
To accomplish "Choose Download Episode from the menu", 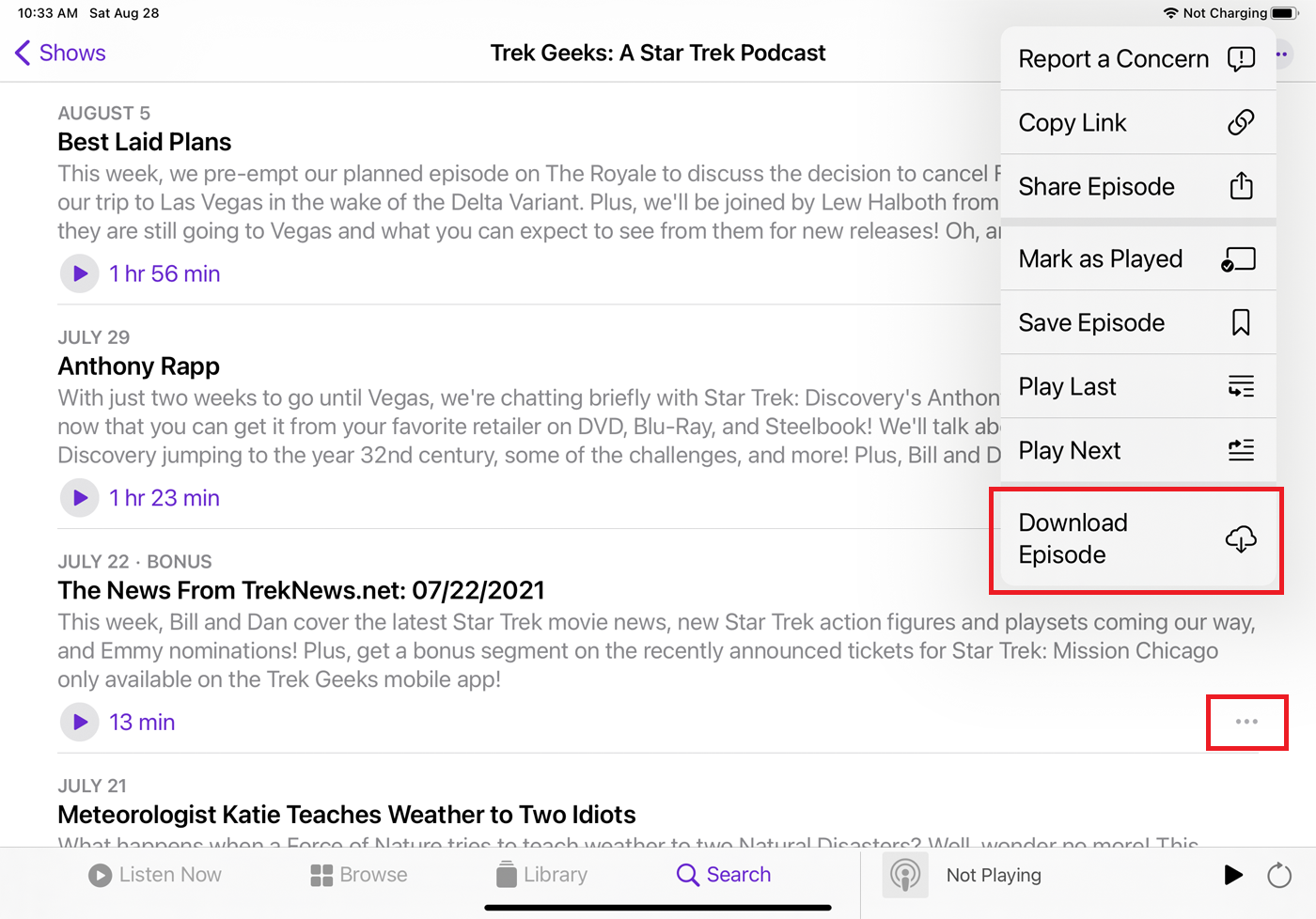I will click(x=1138, y=538).
